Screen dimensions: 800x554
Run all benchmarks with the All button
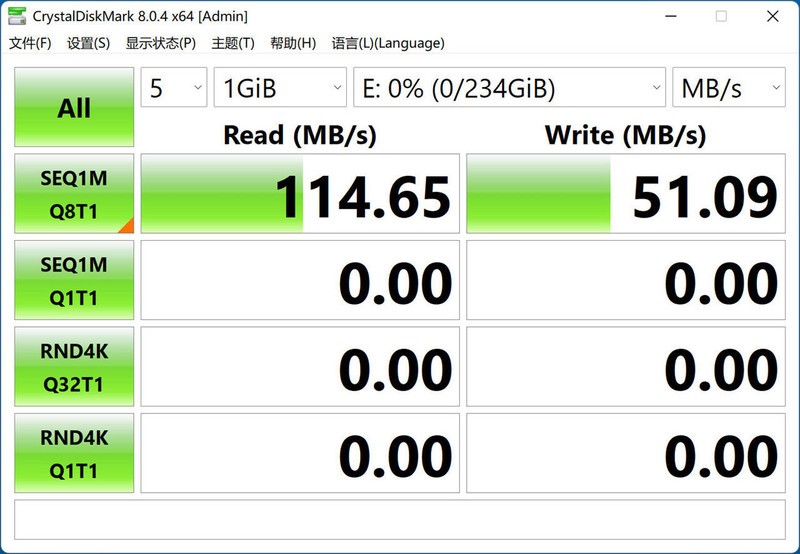point(74,107)
